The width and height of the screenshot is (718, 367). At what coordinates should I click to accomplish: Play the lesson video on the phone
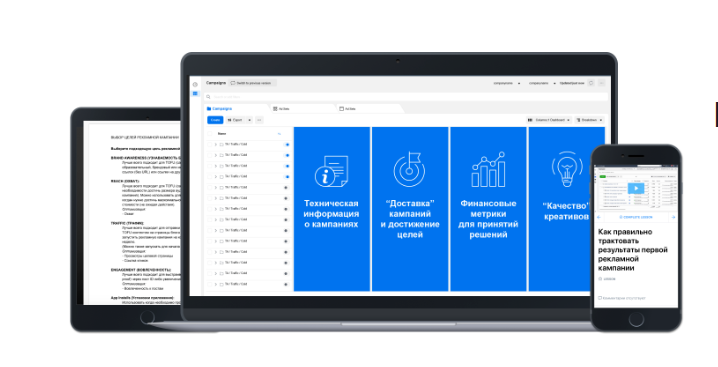coord(636,188)
